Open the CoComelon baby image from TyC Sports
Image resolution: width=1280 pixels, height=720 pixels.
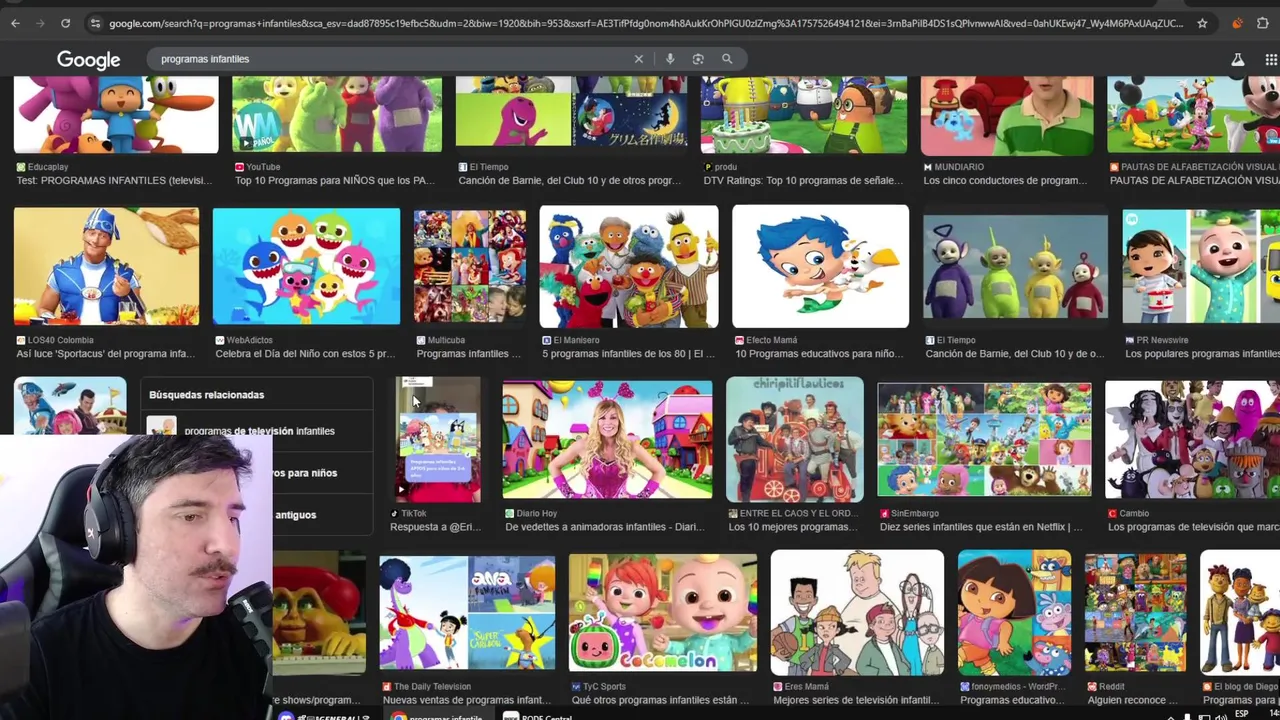tap(663, 612)
